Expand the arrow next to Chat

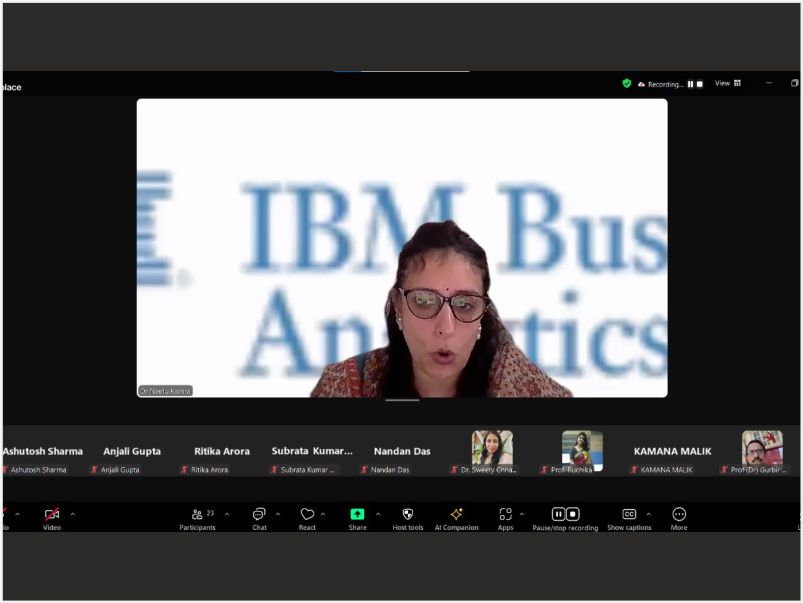(277, 515)
